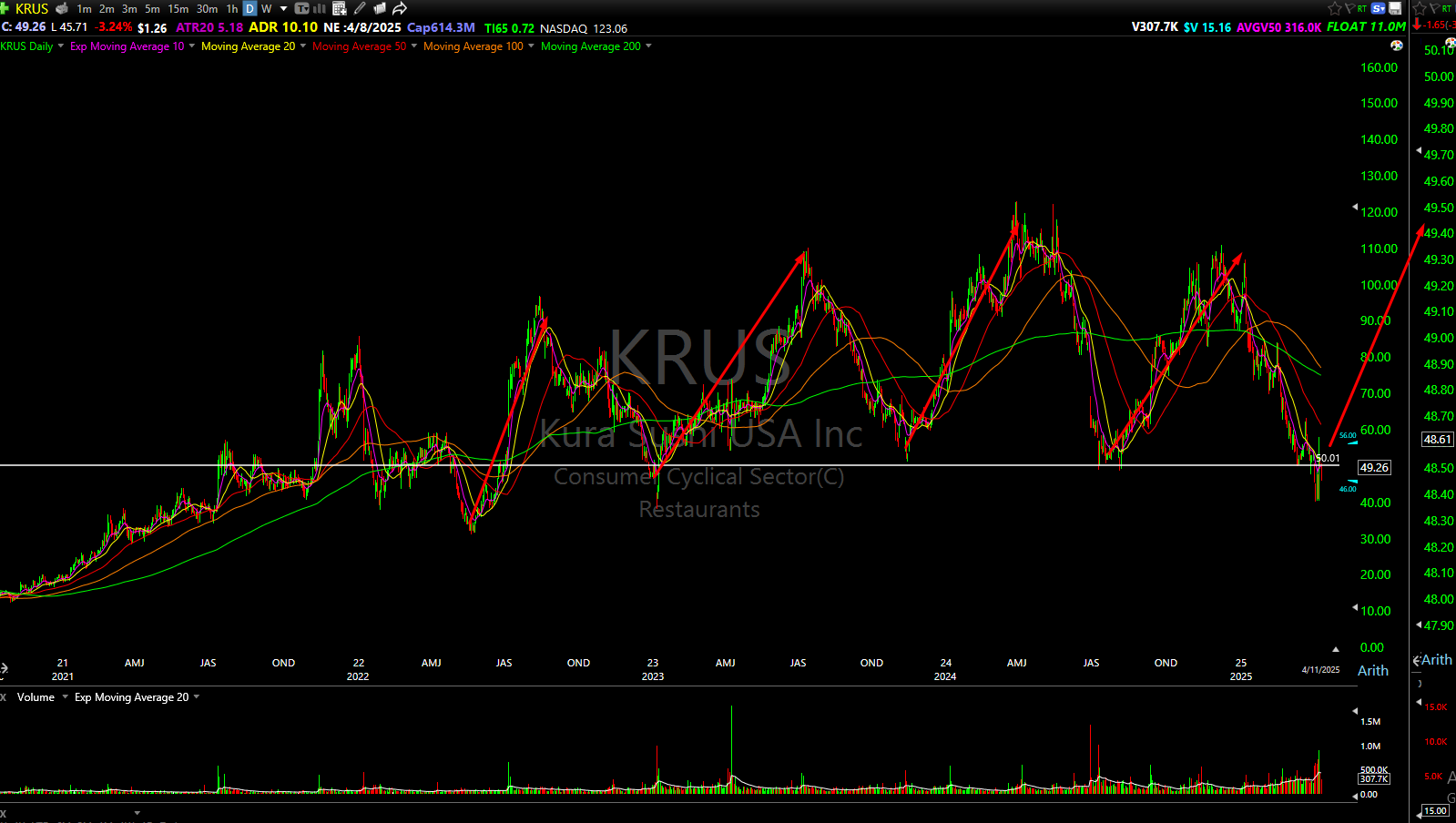Toggle the flag icon on main chart
The image size is (1456, 823).
tap(1349, 8)
